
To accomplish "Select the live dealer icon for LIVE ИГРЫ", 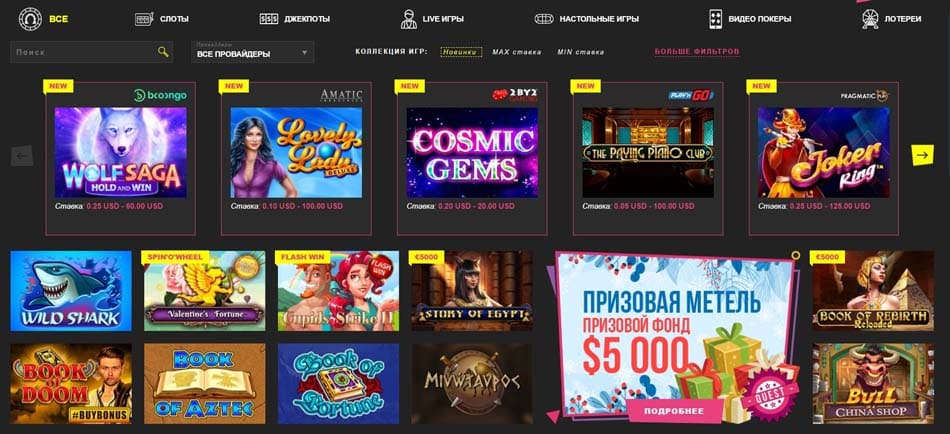I will coord(409,19).
